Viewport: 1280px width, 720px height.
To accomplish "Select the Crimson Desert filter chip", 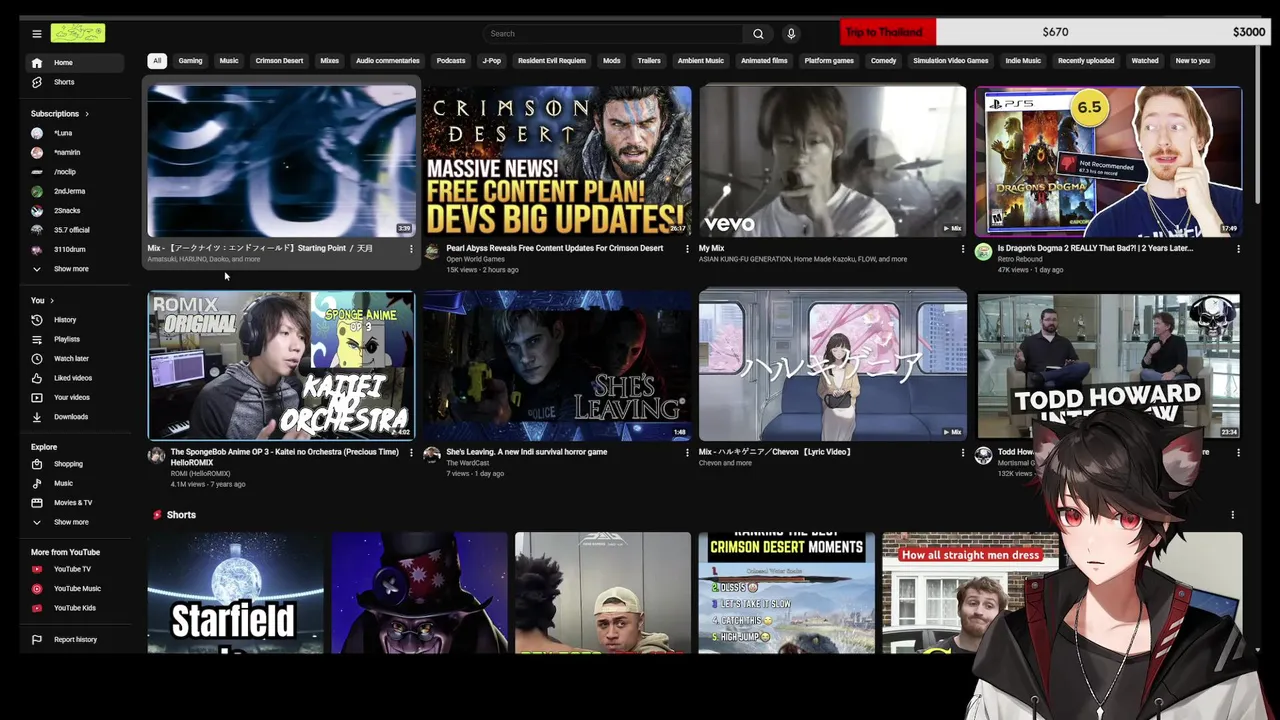I will pos(279,61).
